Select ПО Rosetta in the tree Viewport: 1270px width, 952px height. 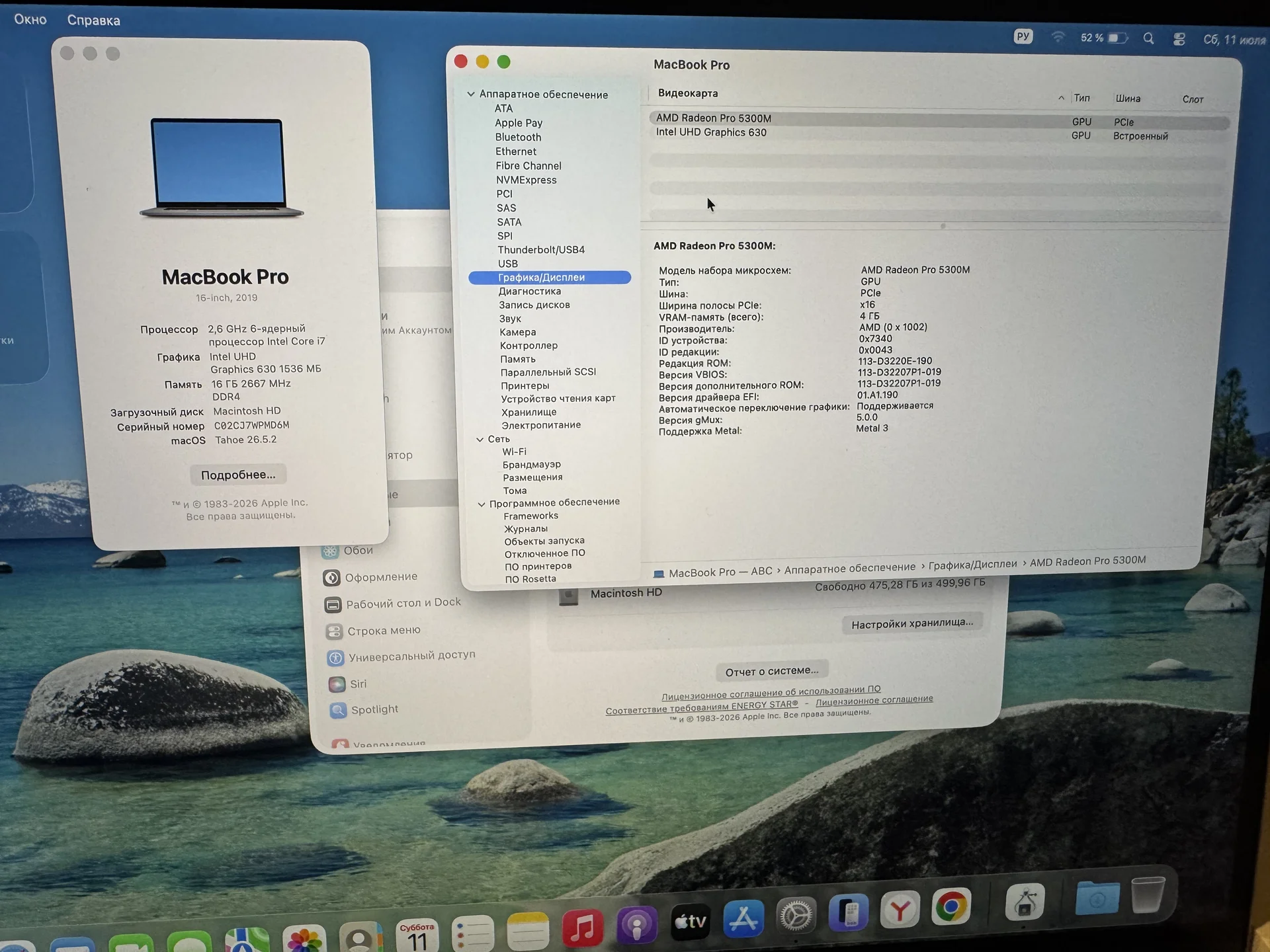pos(530,579)
